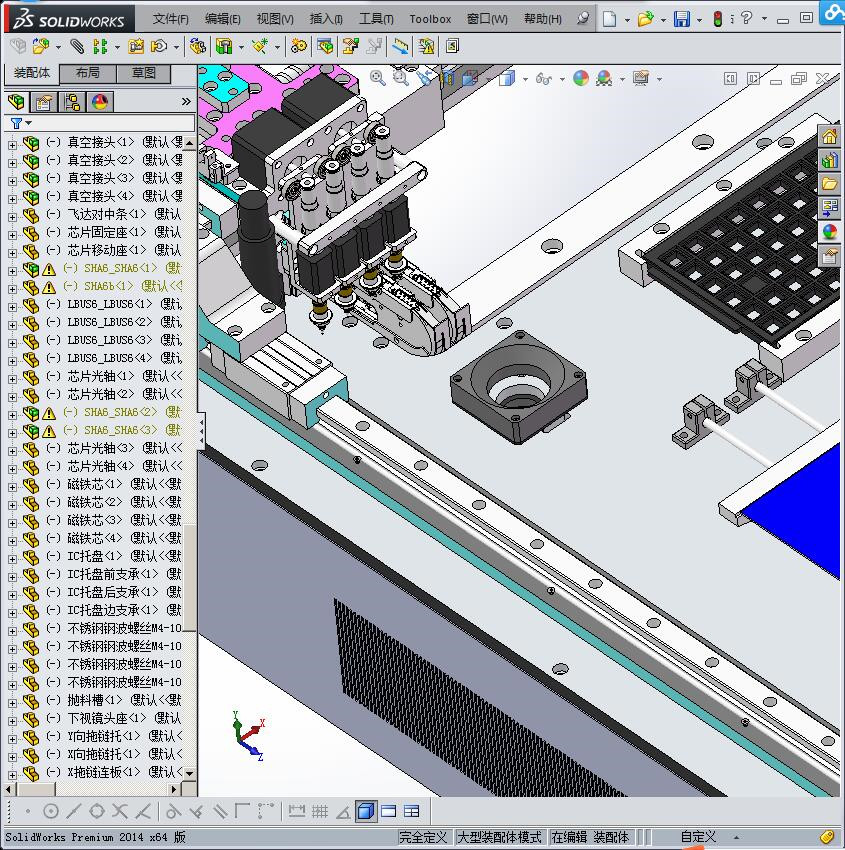Click the Bill of Materials icon
The image size is (845, 850).
(325, 47)
